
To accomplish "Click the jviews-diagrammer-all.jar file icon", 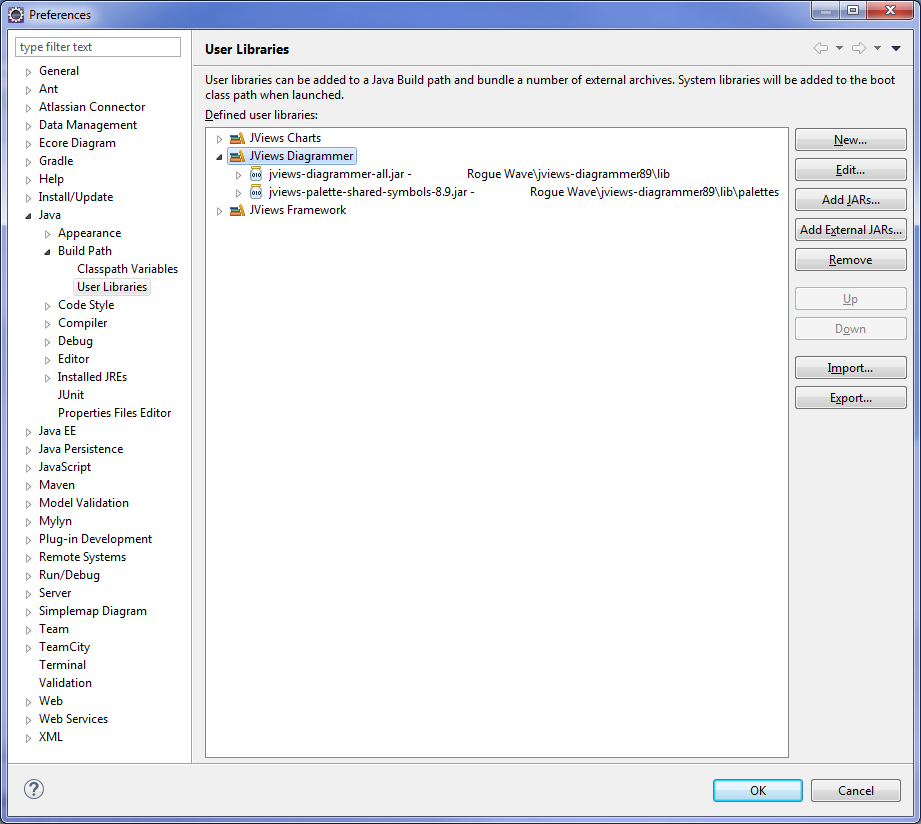I will (256, 174).
